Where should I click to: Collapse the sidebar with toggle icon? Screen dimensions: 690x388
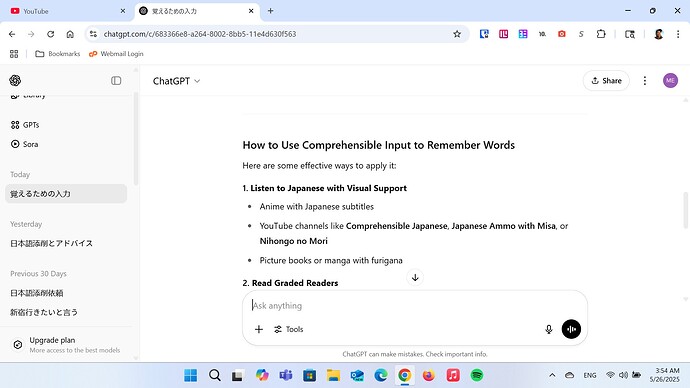pos(116,81)
